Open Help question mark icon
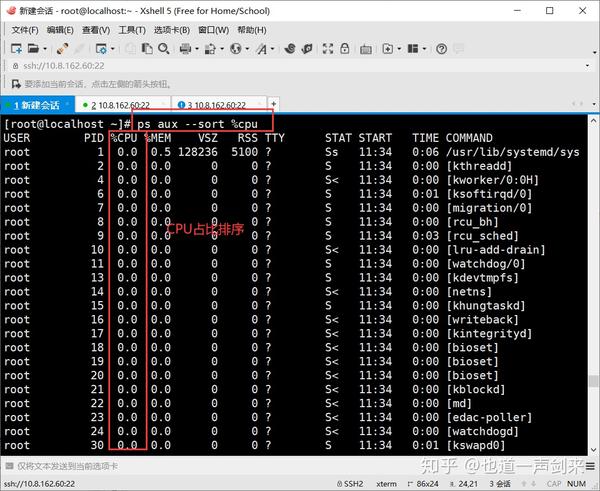The image size is (600, 491). pos(441,49)
